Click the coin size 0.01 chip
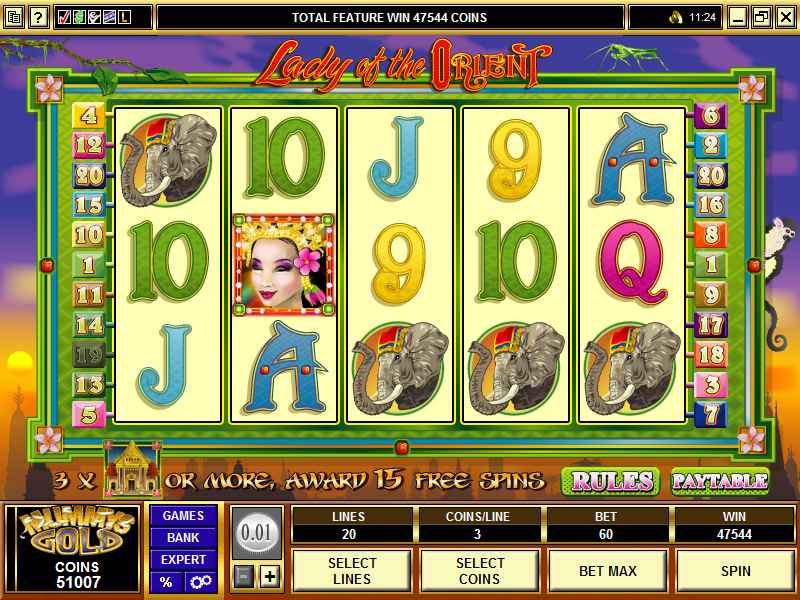Viewport: 800px width, 600px height. (x=256, y=533)
